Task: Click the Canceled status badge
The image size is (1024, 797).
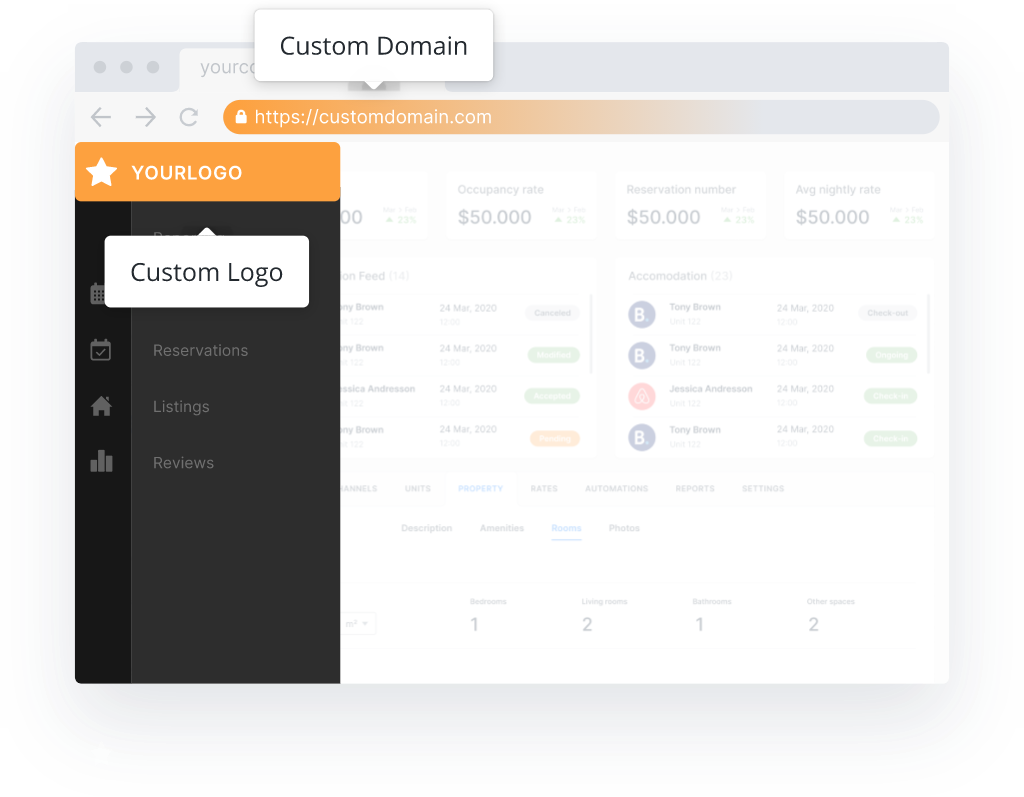Action: (552, 313)
